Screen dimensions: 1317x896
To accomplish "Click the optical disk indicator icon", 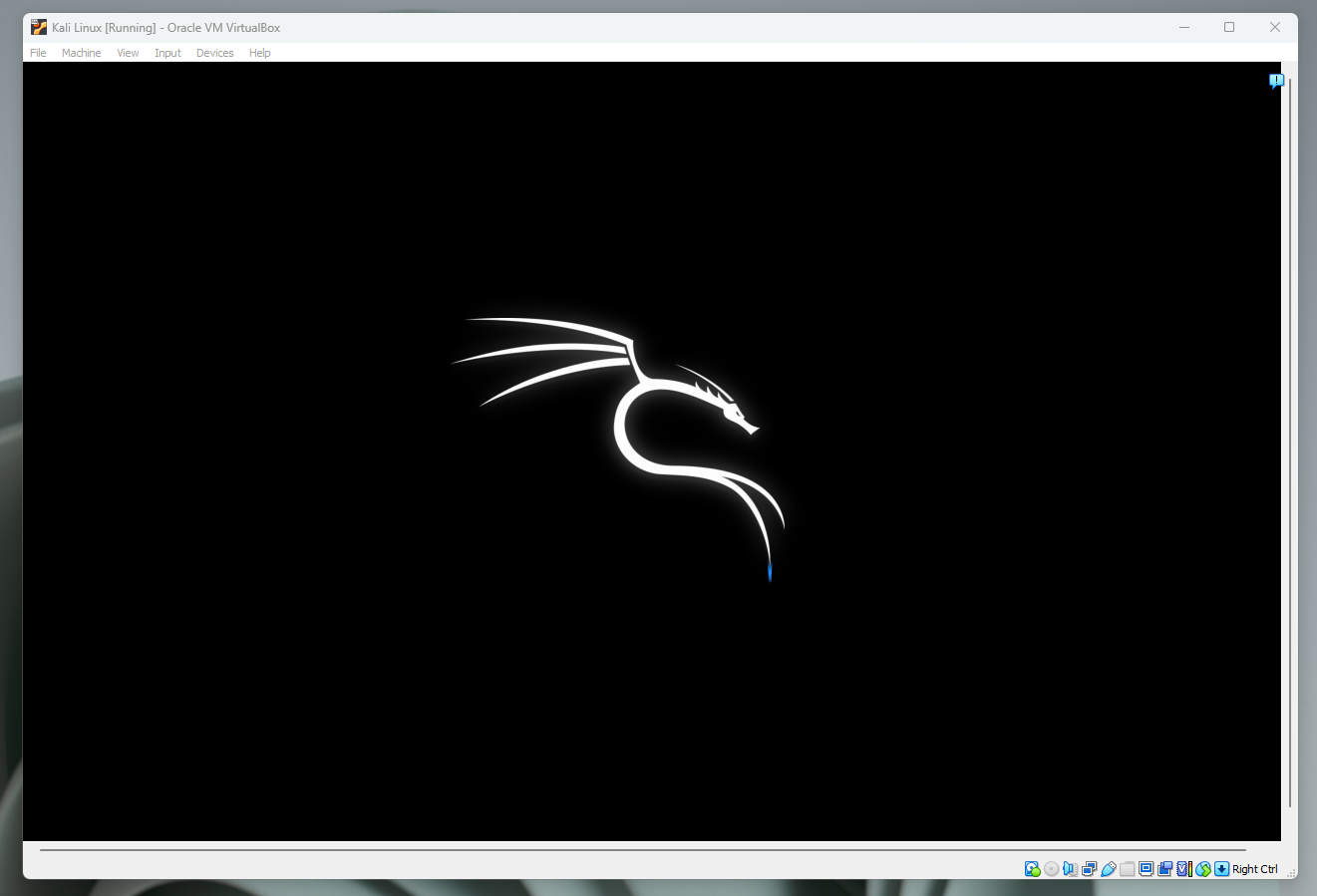I will pyautogui.click(x=1051, y=869).
